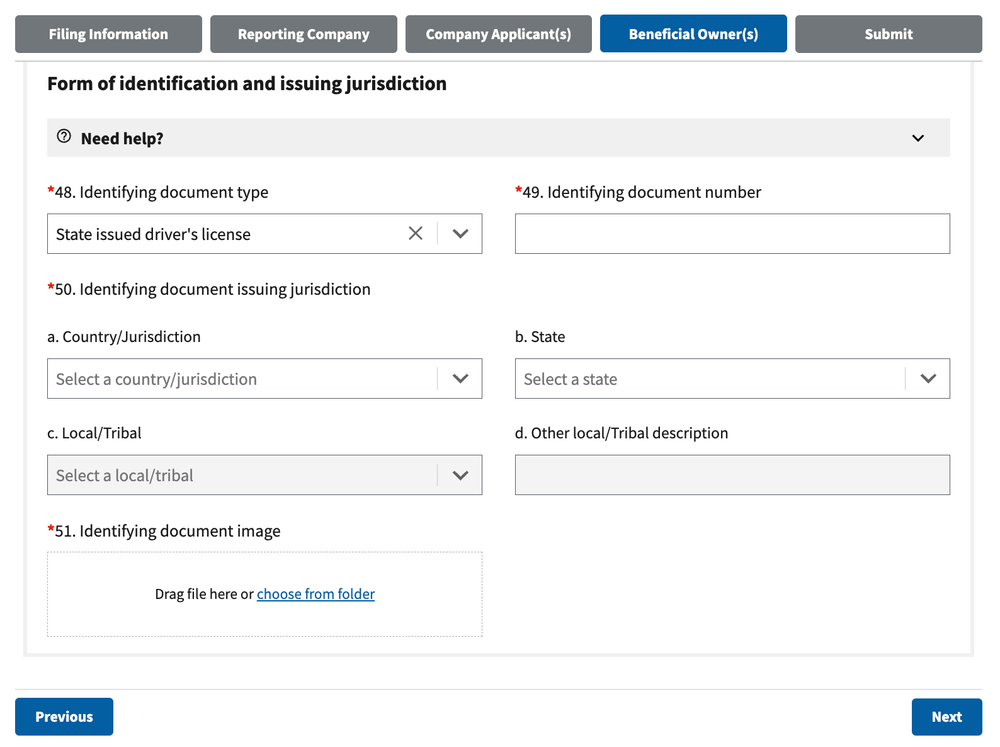Click the State issued driver's license value
The image size is (1000, 747).
[153, 234]
